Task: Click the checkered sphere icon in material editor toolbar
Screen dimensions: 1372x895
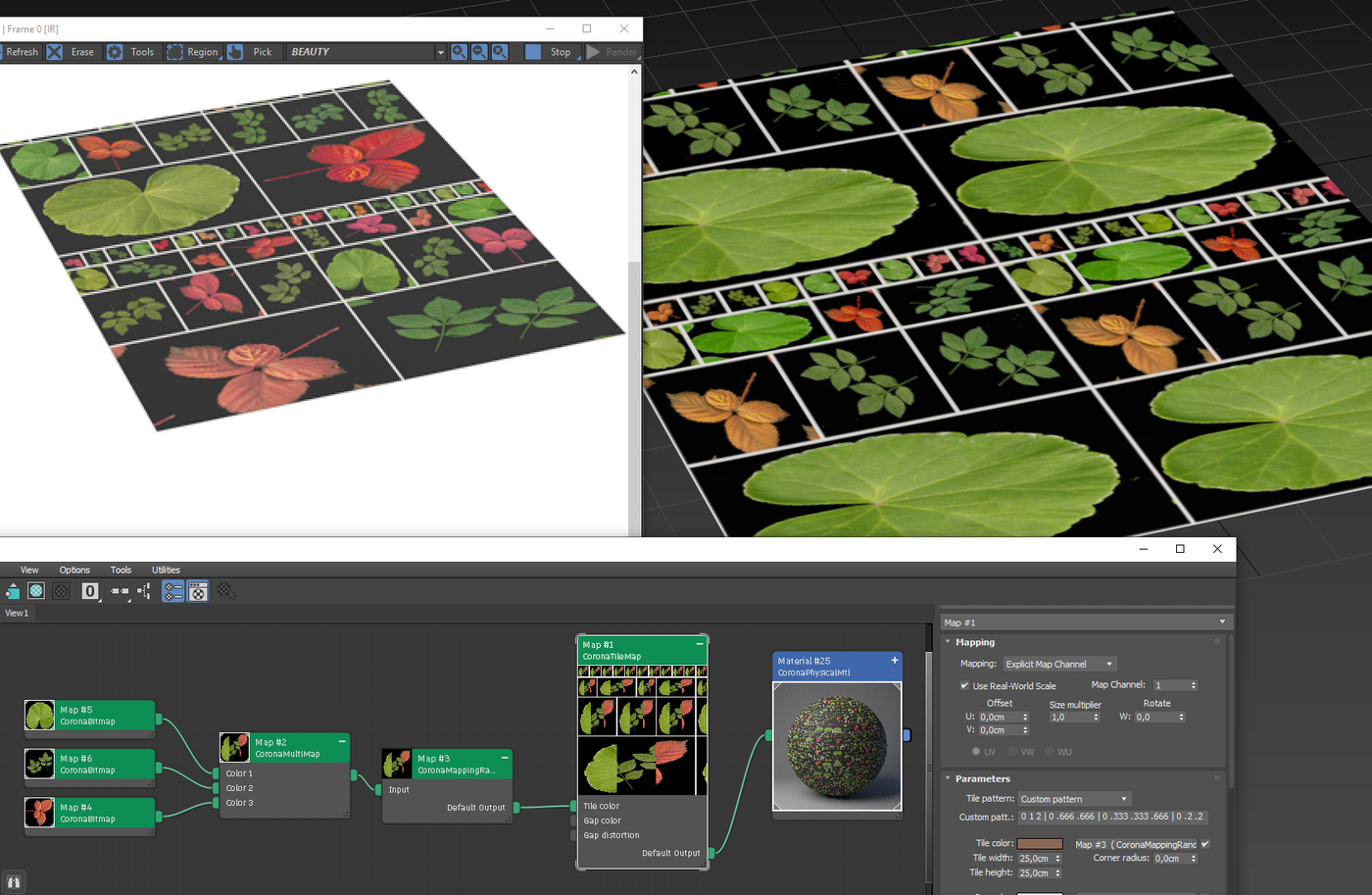Action: tap(36, 591)
